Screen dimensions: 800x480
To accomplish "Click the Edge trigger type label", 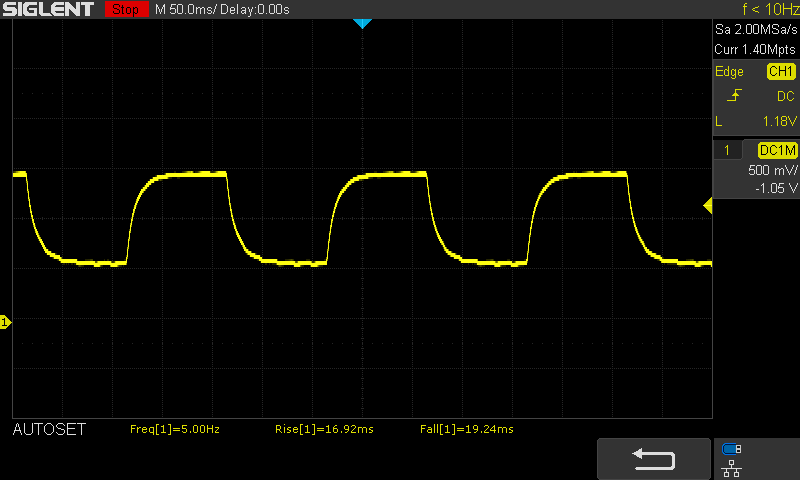I will point(729,72).
